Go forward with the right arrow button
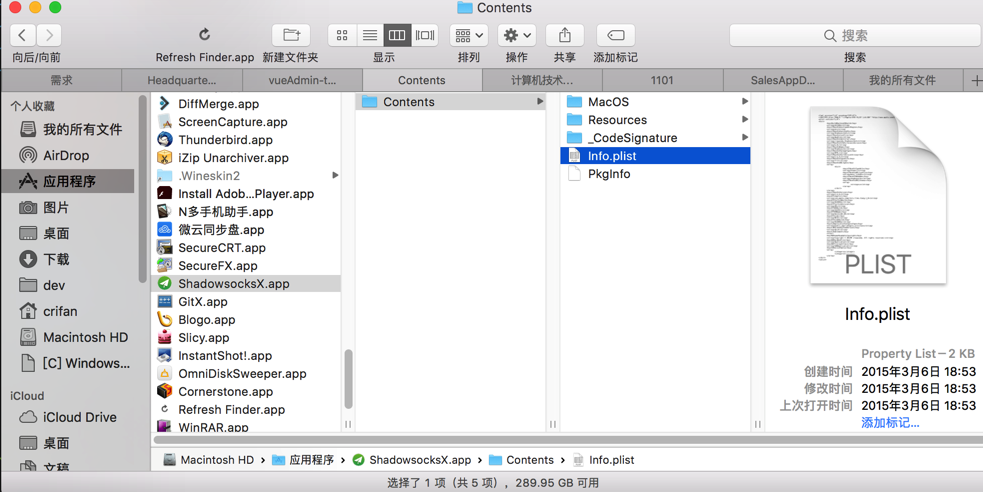 (x=49, y=35)
